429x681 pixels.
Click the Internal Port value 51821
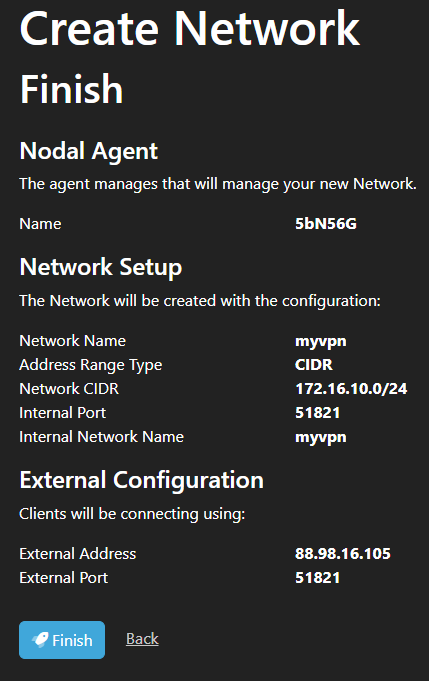317,413
